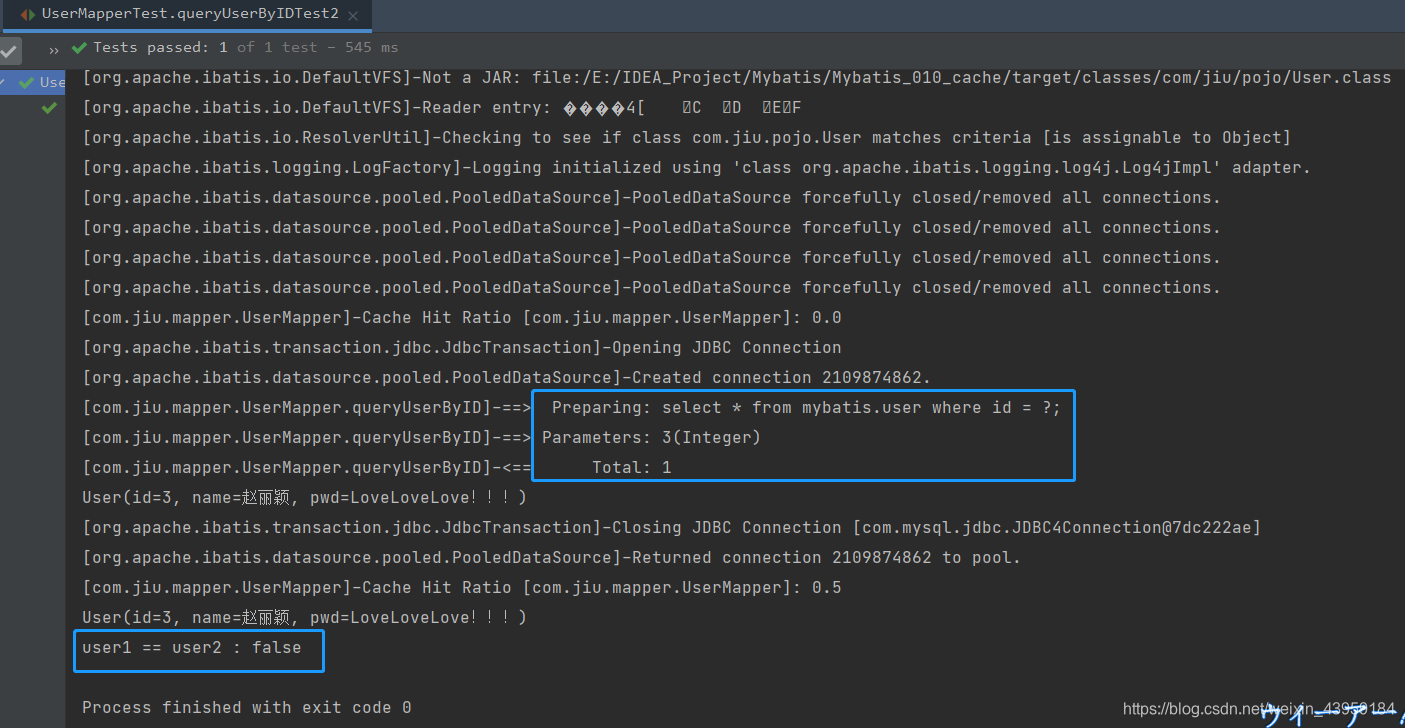Click the 'user1 == user2 : false' output line

pyautogui.click(x=191, y=647)
